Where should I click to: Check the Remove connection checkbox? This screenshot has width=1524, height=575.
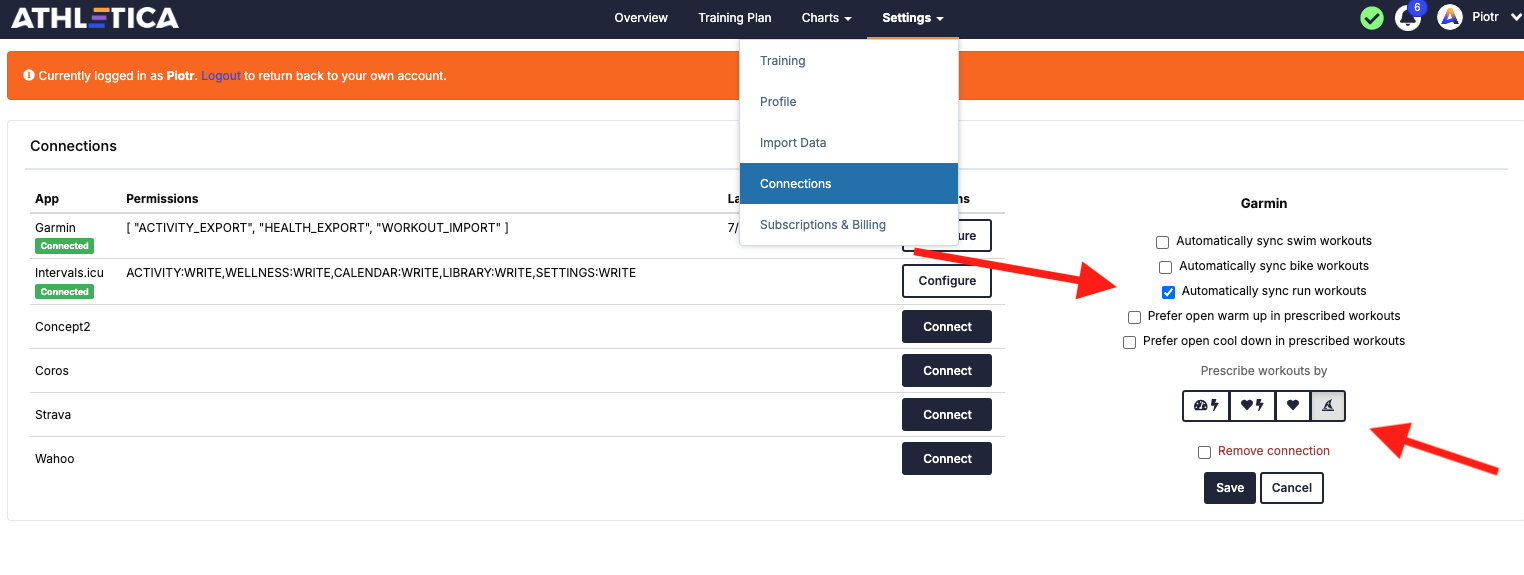1204,452
